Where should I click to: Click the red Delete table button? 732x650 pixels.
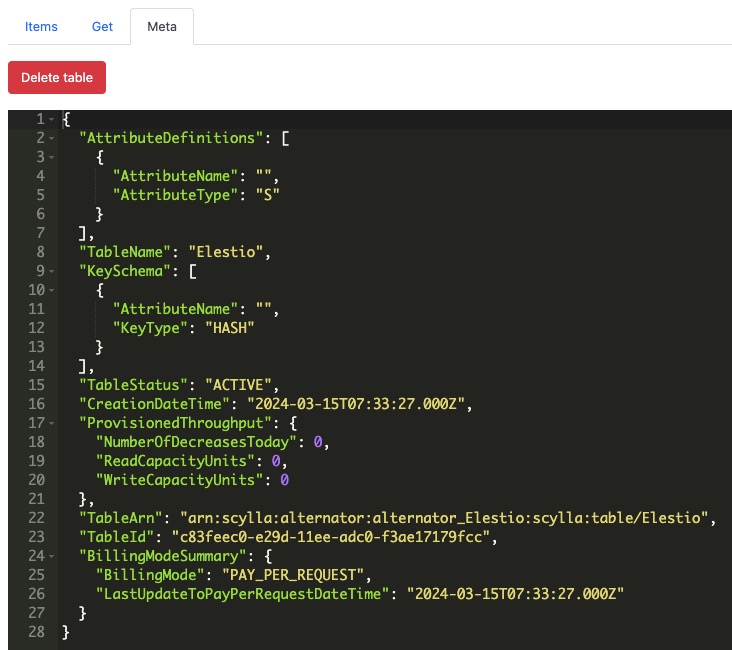pos(57,78)
